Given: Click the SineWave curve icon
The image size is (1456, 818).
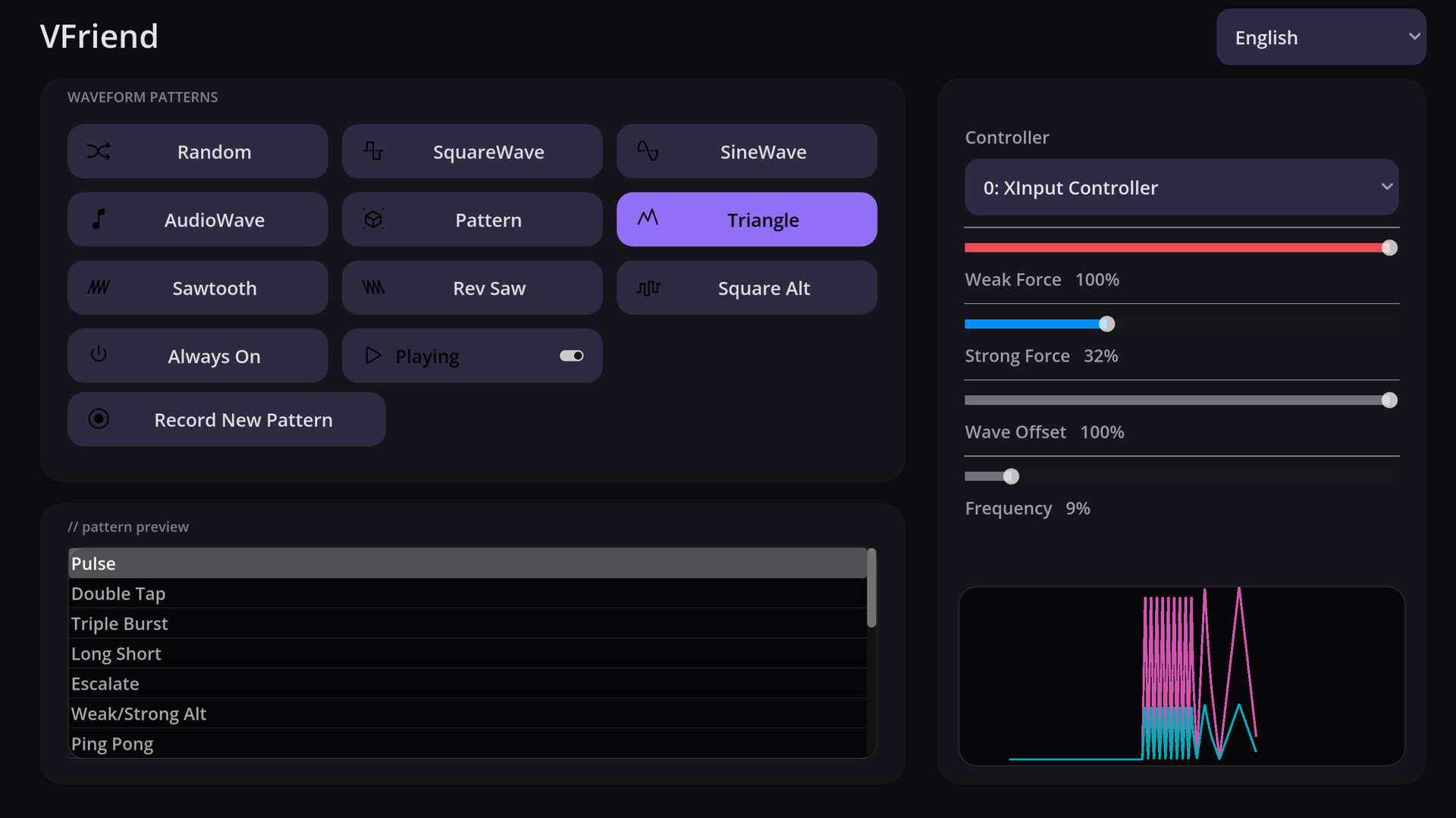Looking at the screenshot, I should tap(648, 151).
